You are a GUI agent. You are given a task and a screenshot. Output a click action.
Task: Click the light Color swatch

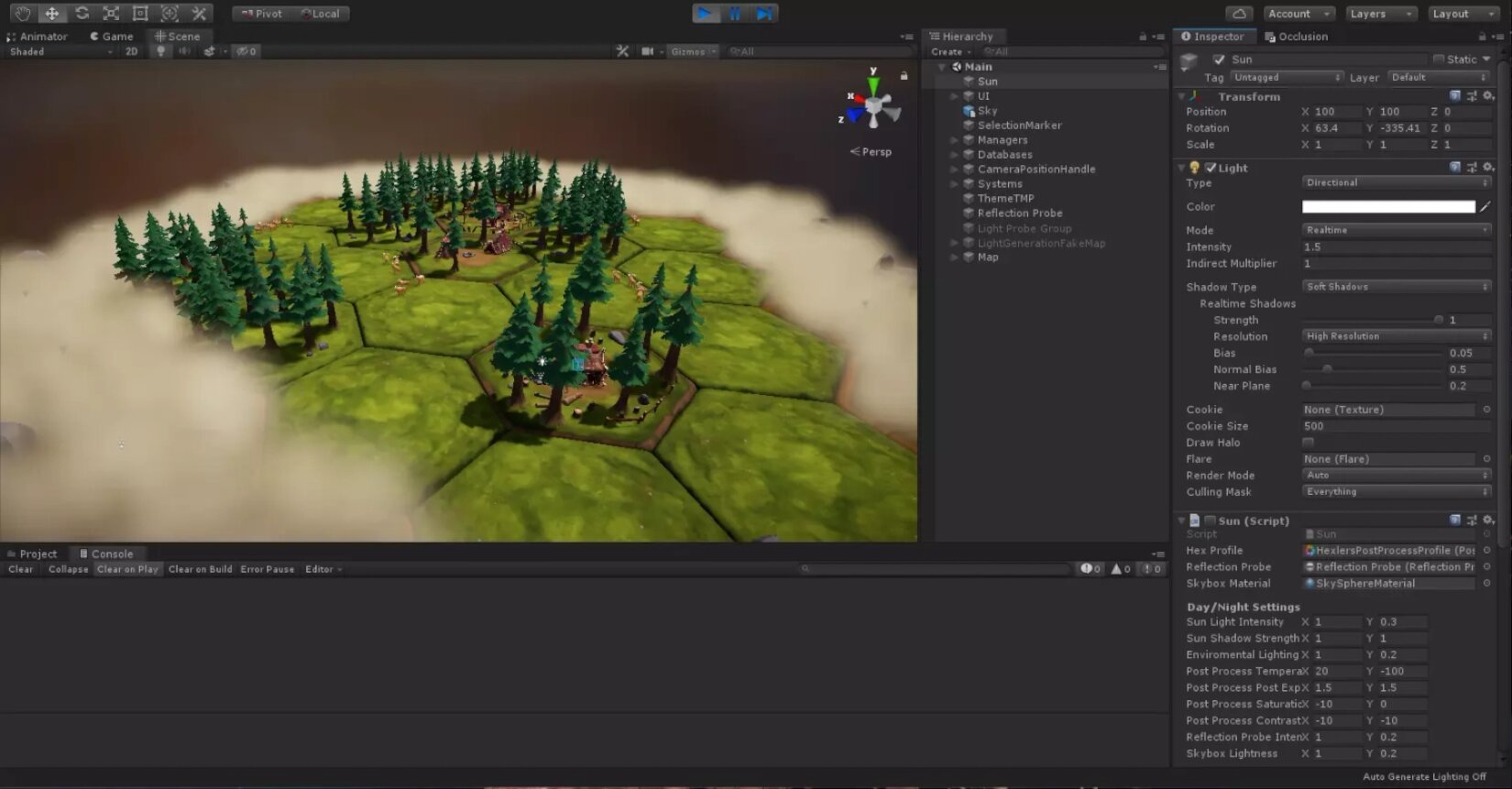click(1387, 207)
